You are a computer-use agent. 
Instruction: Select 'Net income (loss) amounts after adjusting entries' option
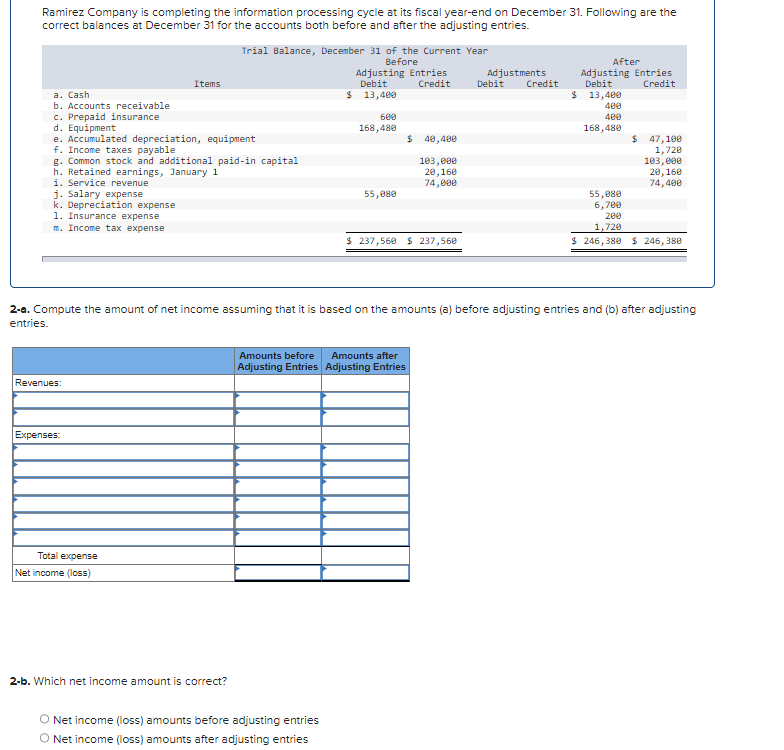(x=44, y=738)
